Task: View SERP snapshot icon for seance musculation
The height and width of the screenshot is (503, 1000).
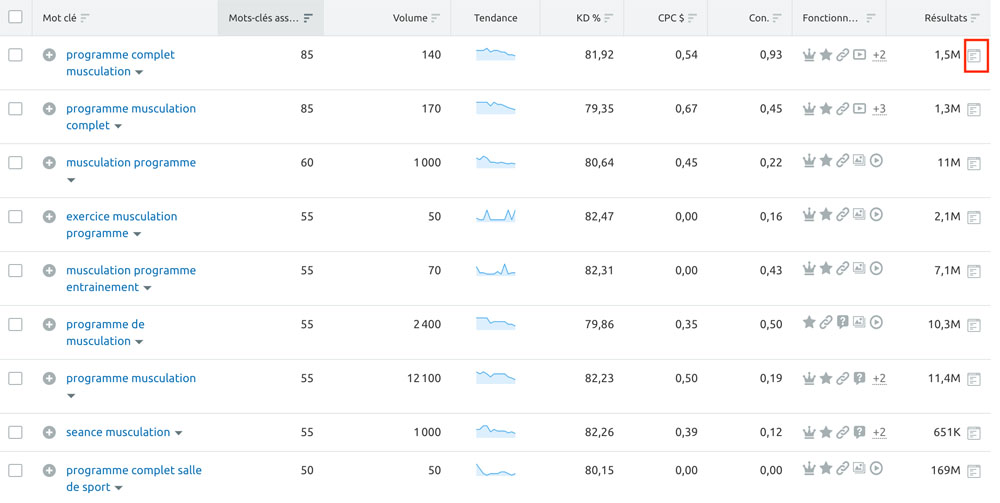Action: 974,434
